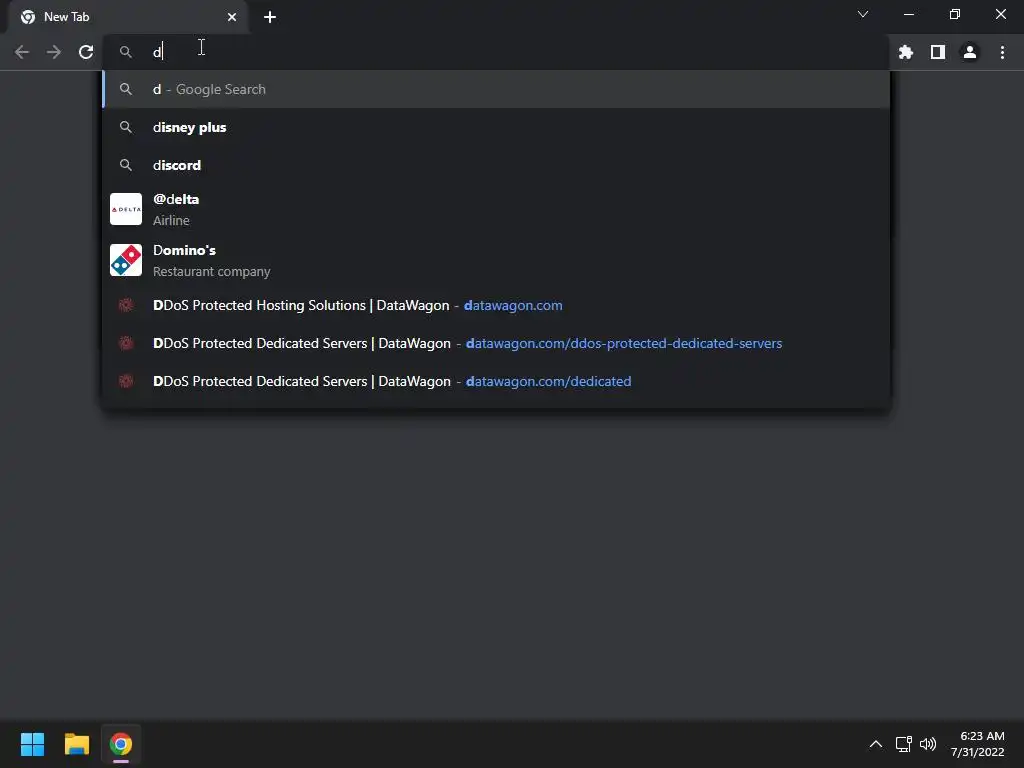Click DataWagon favicon beside Hosting Solutions

click(x=126, y=305)
